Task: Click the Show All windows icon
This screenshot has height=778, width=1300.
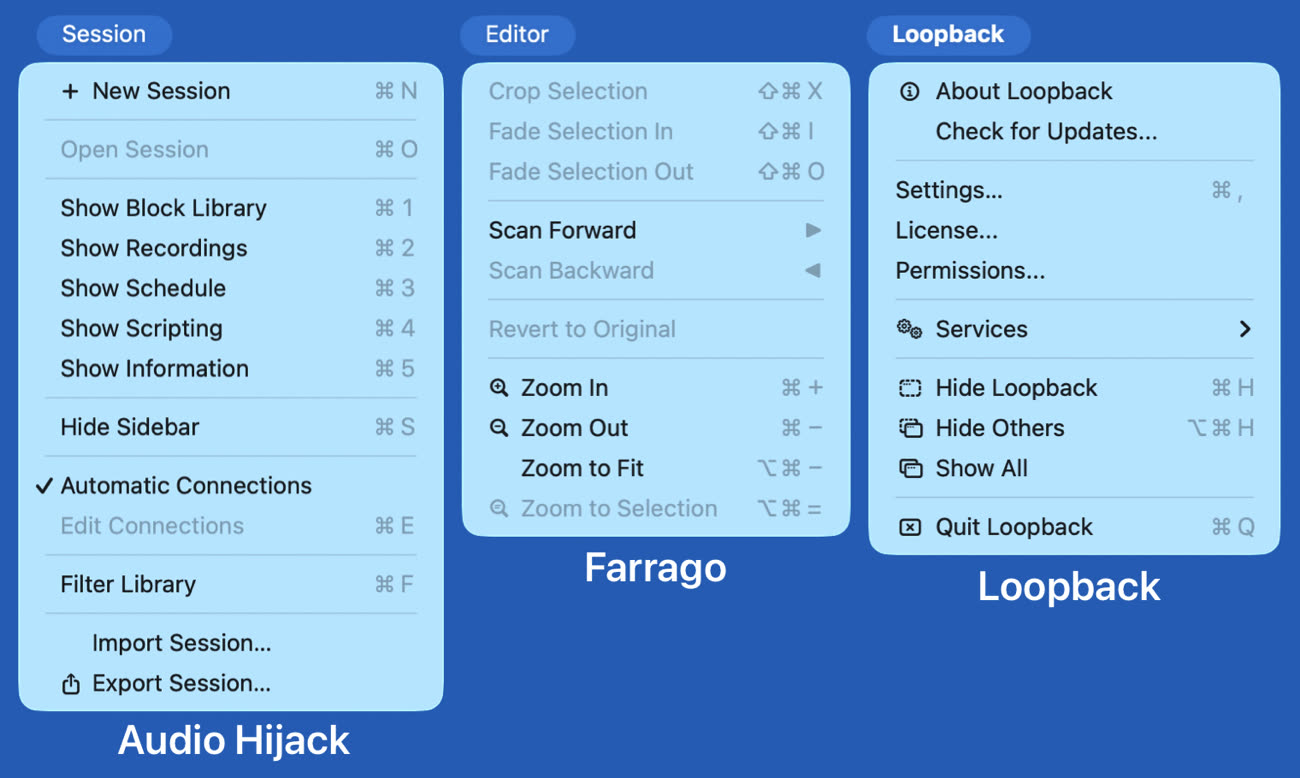Action: 909,468
